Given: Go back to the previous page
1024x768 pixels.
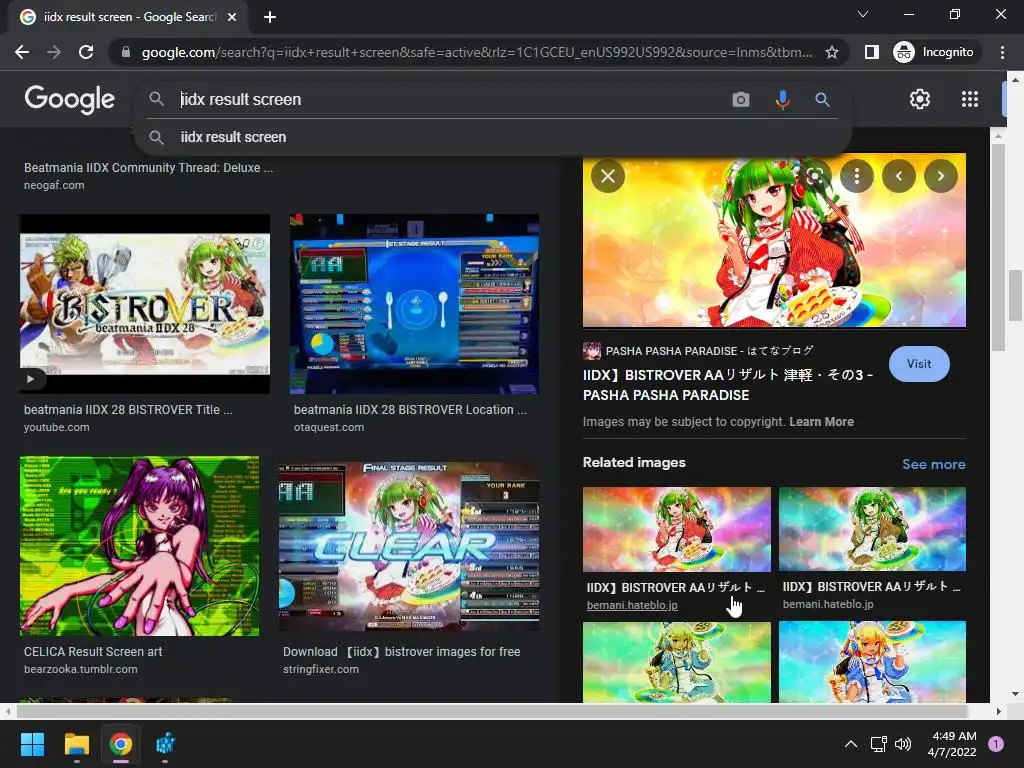Looking at the screenshot, I should pyautogui.click(x=22, y=52).
